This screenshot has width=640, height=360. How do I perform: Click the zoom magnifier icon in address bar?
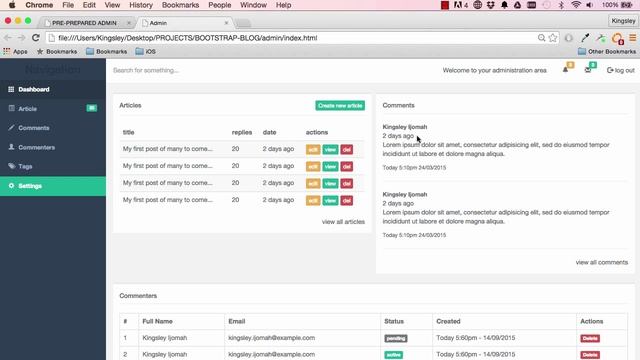542,38
